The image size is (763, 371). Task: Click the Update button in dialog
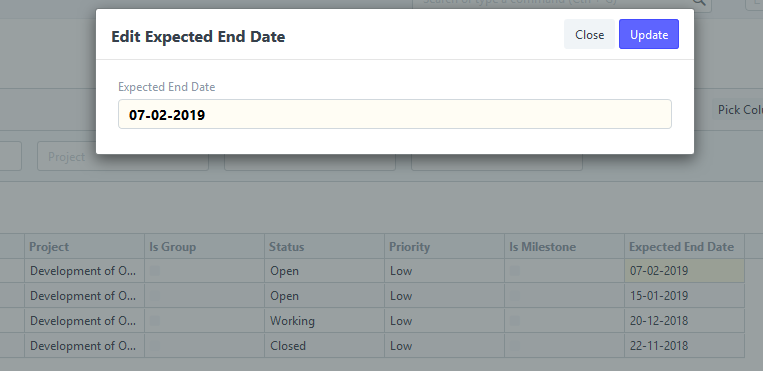tap(649, 34)
